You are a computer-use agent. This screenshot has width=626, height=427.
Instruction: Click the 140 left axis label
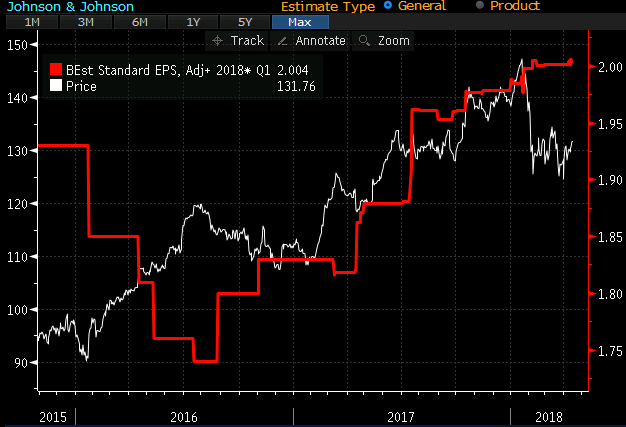(x=17, y=98)
